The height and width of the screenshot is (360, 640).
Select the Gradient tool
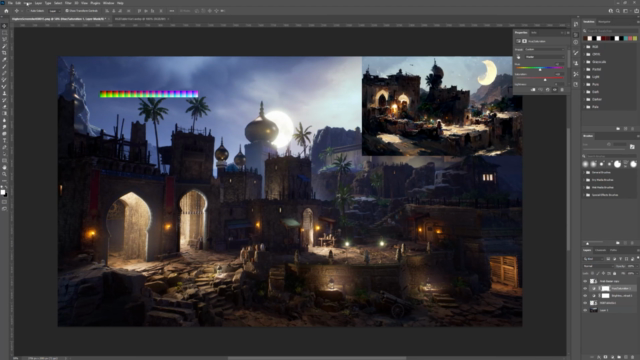(x=4, y=113)
